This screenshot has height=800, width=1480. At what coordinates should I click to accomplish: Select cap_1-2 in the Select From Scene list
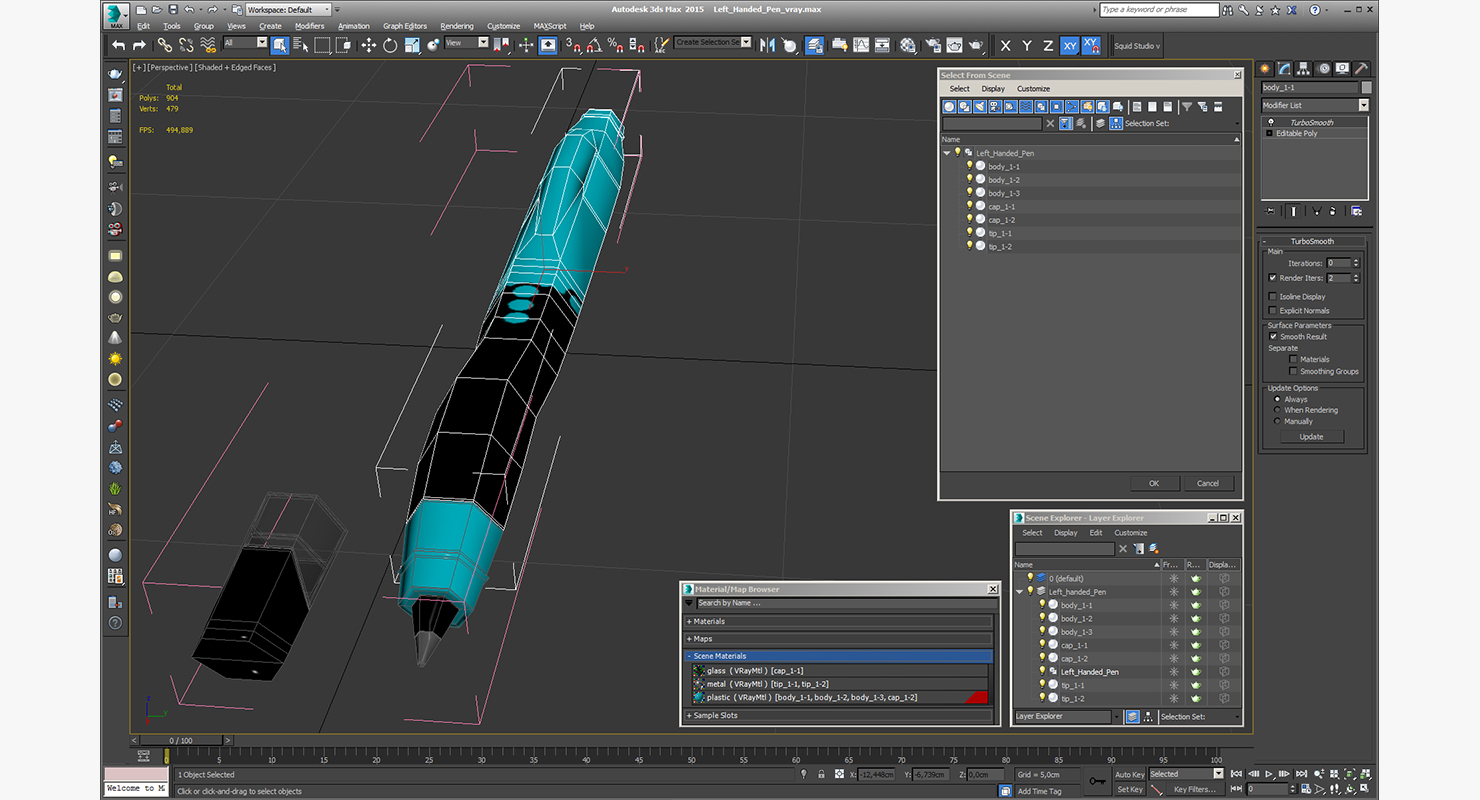pyautogui.click(x=1002, y=220)
